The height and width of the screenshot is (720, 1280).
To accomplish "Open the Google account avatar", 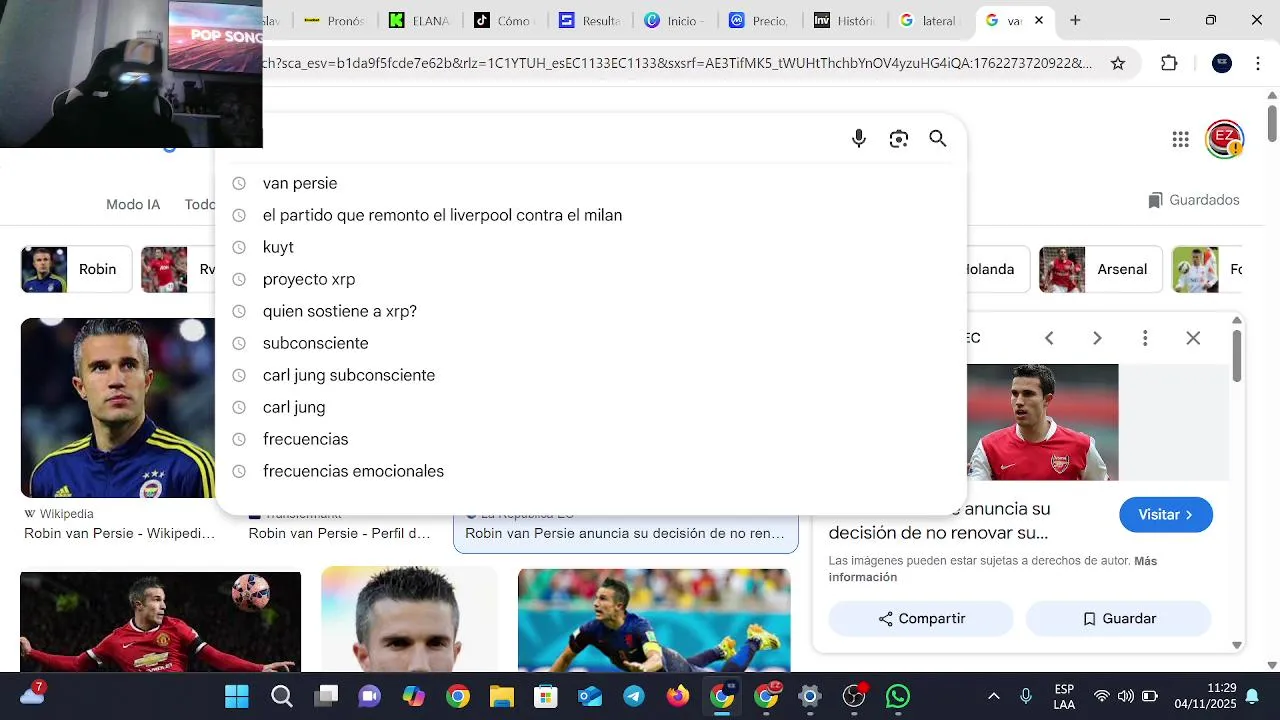I will click(1224, 139).
